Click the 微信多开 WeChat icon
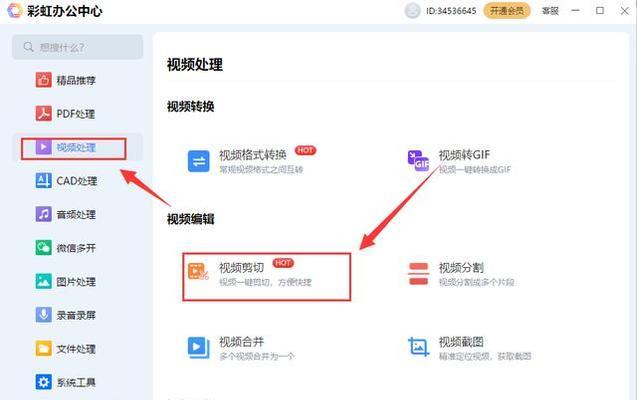The image size is (637, 400). pyautogui.click(x=43, y=248)
